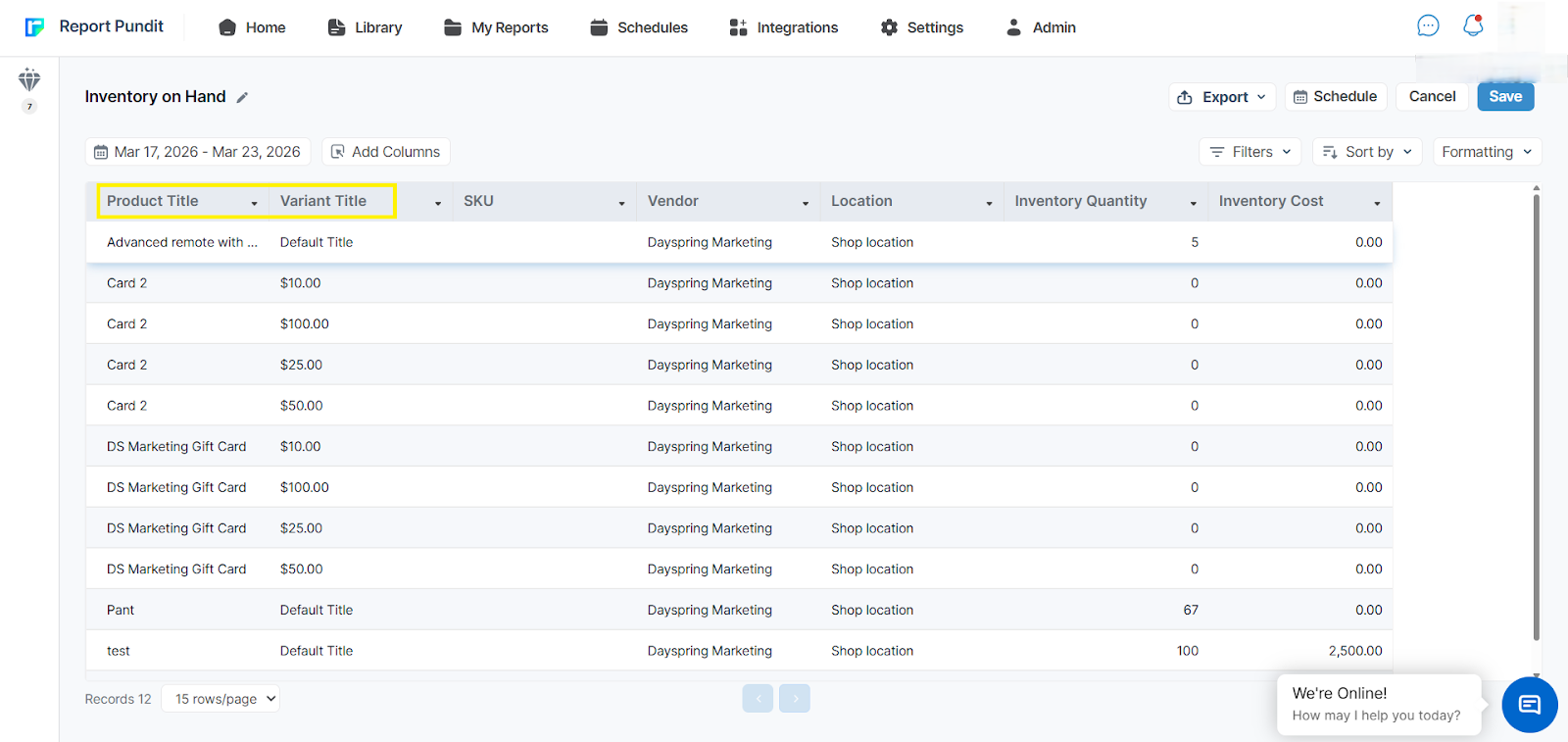Expand the Filters dropdown

[1250, 152]
